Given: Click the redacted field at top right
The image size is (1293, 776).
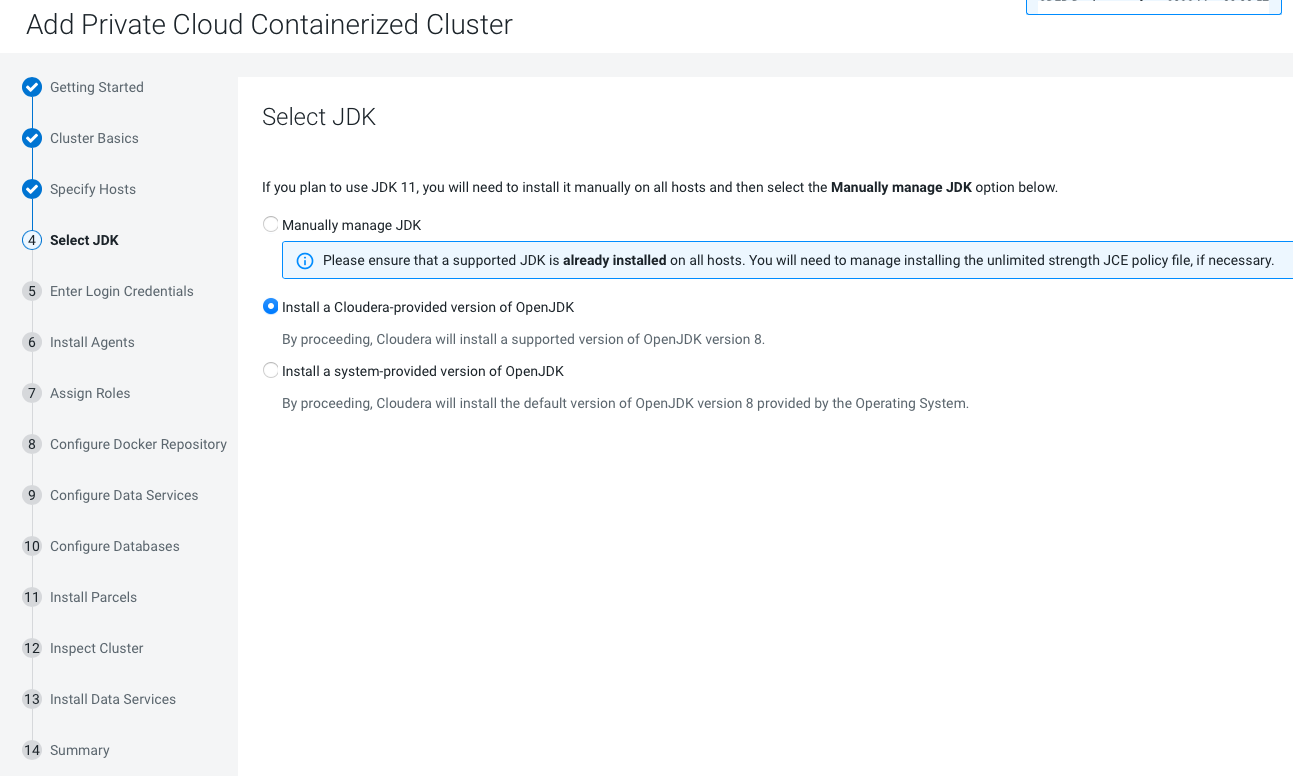Looking at the screenshot, I should (1153, 7).
